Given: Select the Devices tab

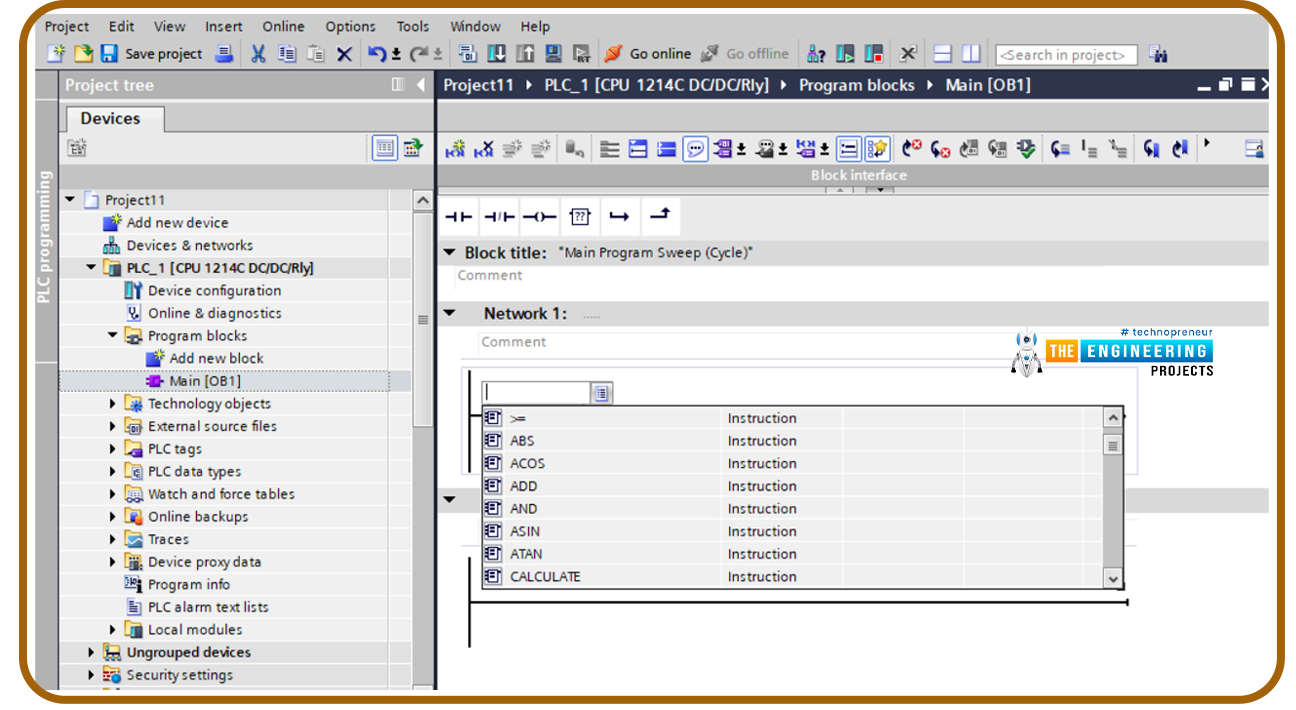Looking at the screenshot, I should (111, 118).
